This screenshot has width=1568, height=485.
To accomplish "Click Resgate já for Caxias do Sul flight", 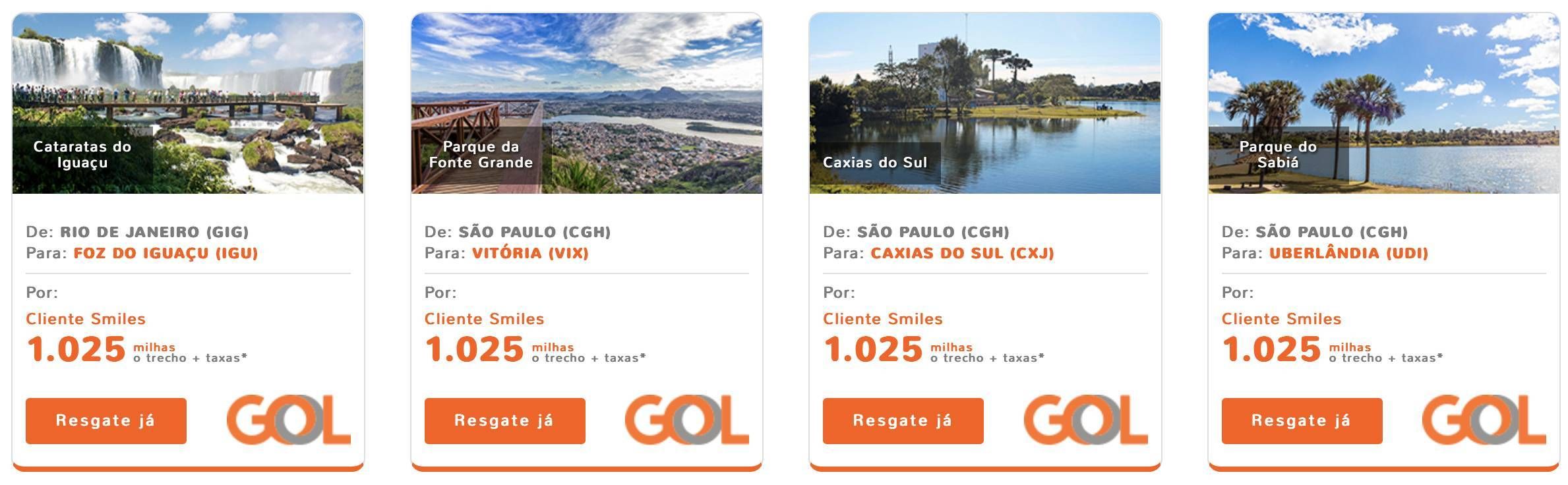I will [x=903, y=420].
